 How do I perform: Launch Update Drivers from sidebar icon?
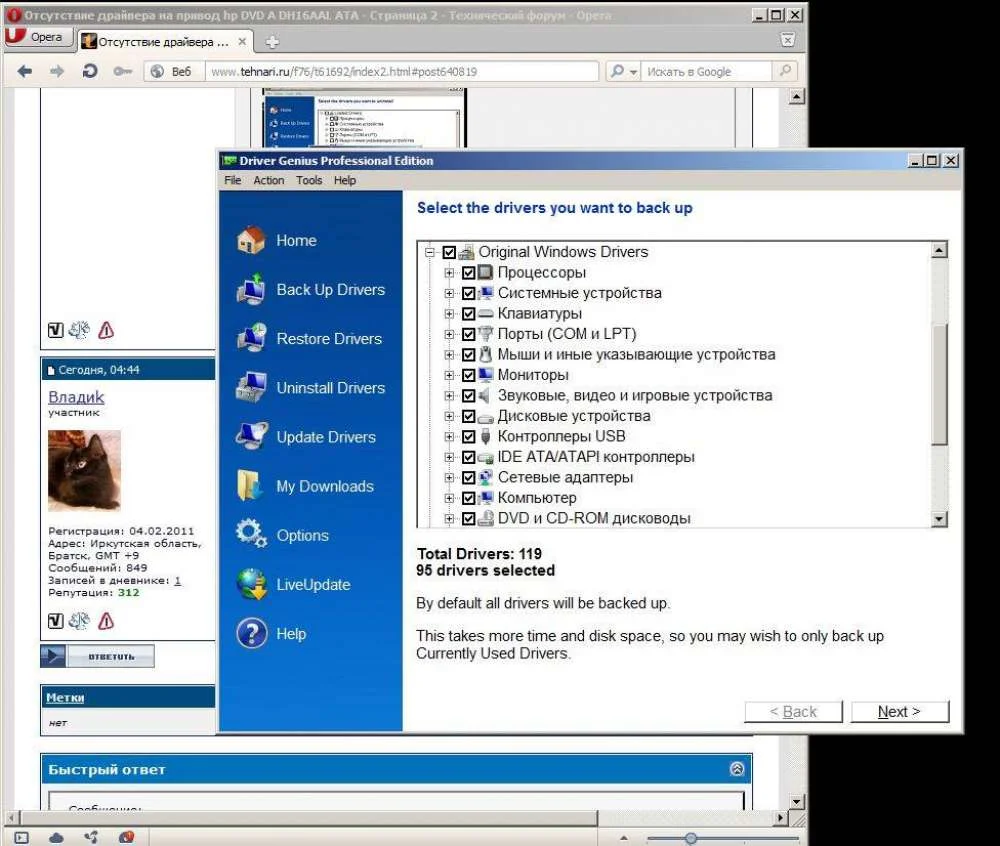click(x=251, y=437)
